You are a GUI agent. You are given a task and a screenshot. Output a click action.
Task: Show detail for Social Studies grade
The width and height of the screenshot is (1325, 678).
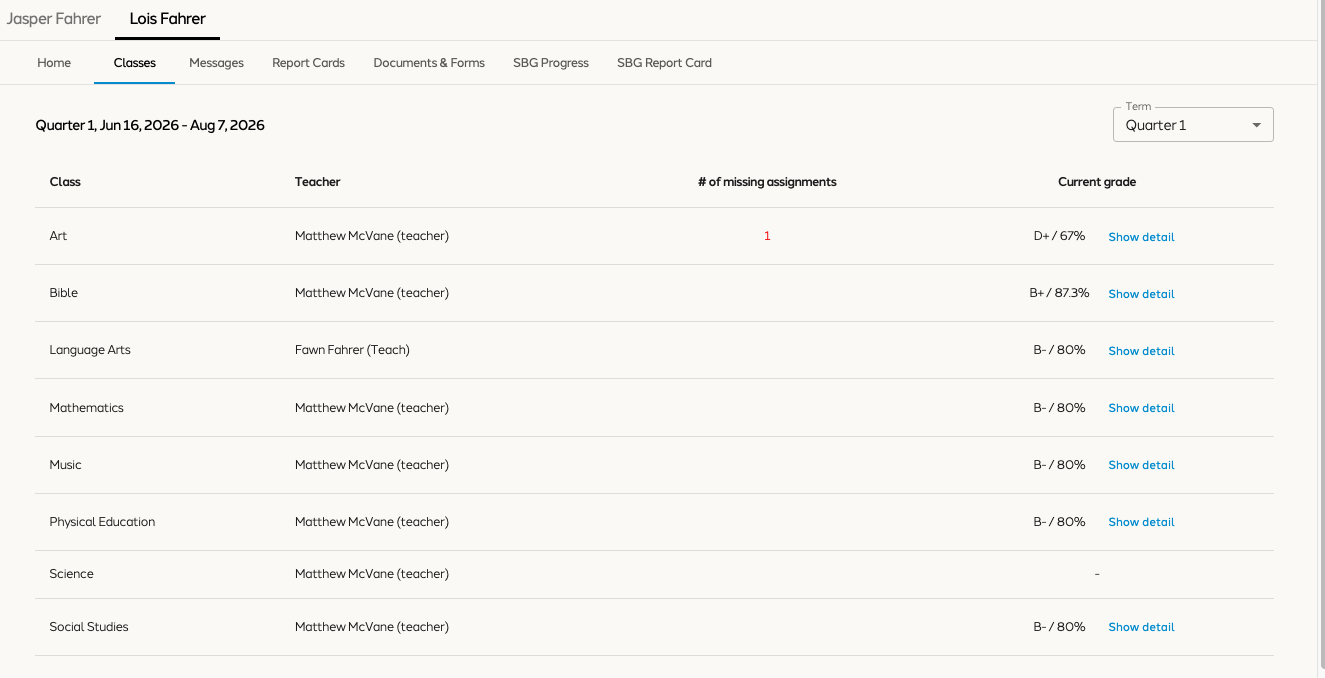pyautogui.click(x=1141, y=627)
